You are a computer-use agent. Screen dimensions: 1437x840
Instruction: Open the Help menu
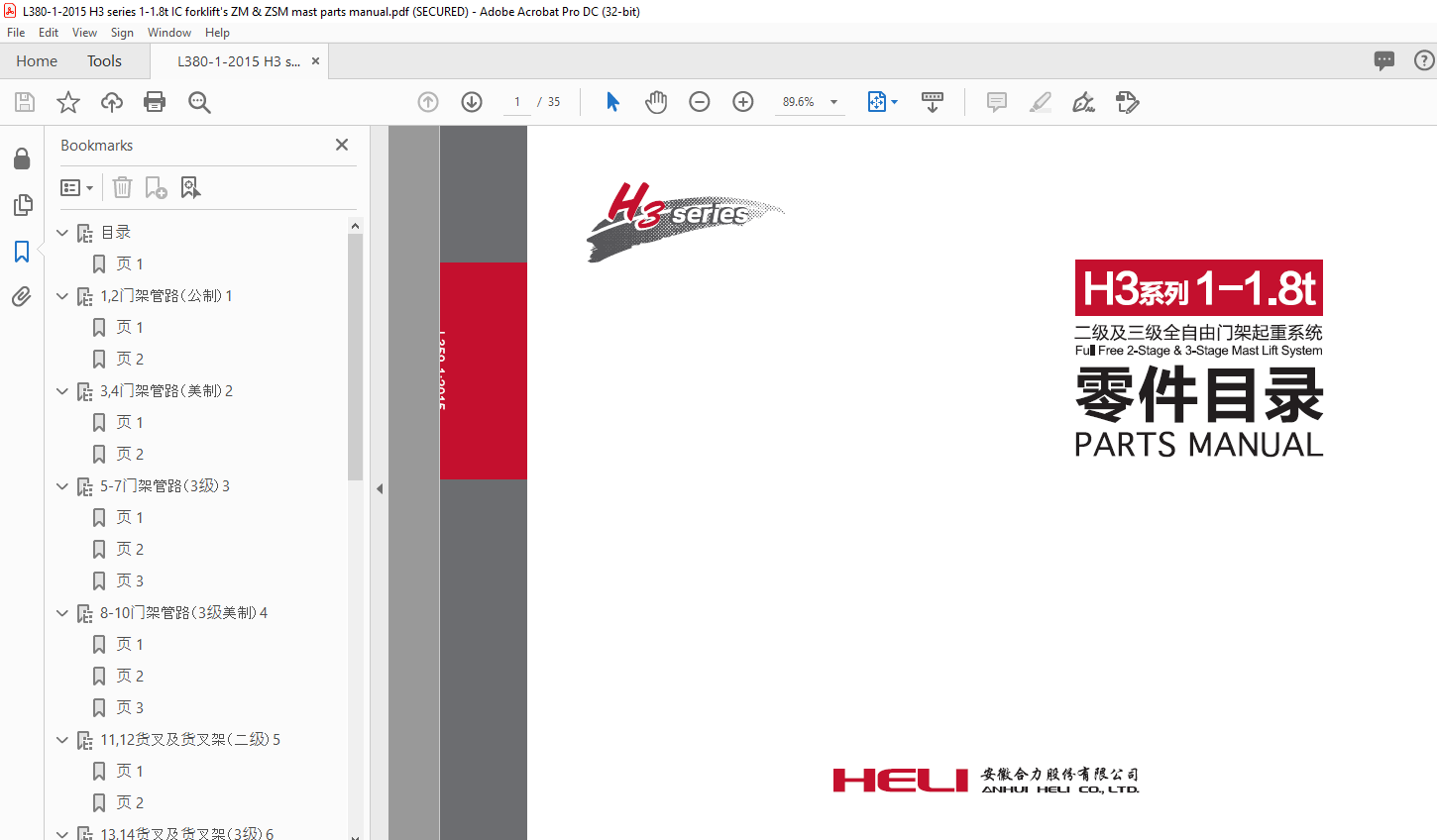217,33
